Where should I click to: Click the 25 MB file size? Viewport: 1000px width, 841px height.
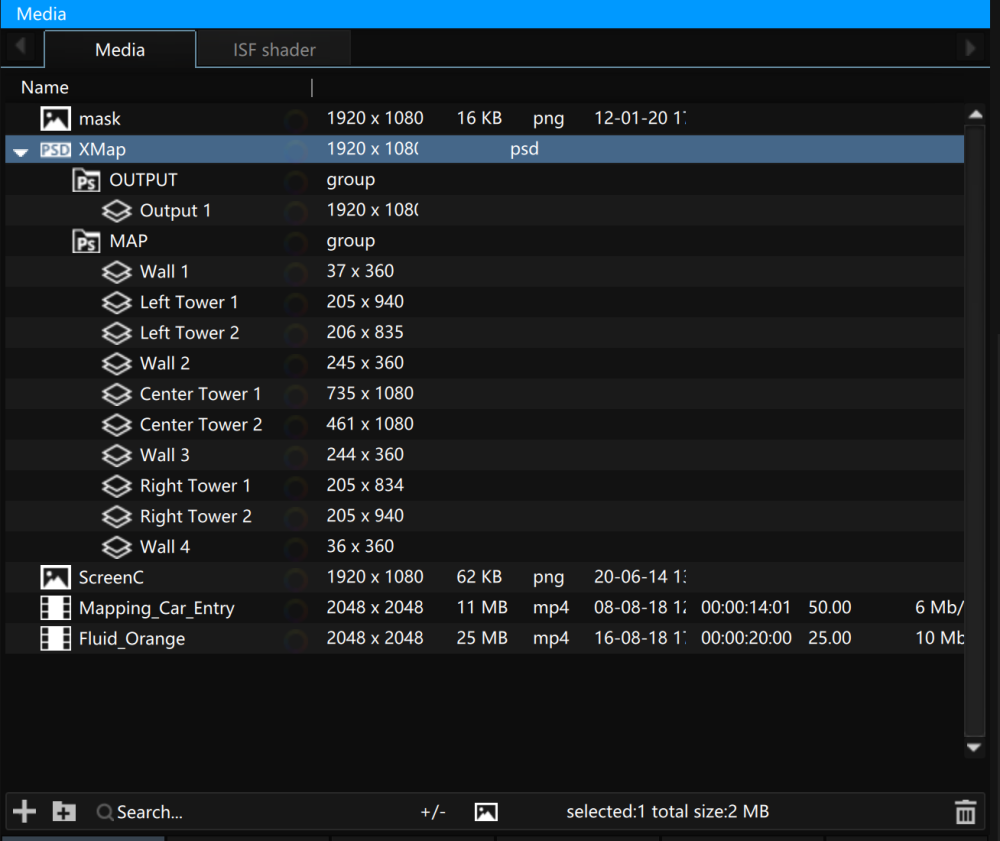pos(482,638)
